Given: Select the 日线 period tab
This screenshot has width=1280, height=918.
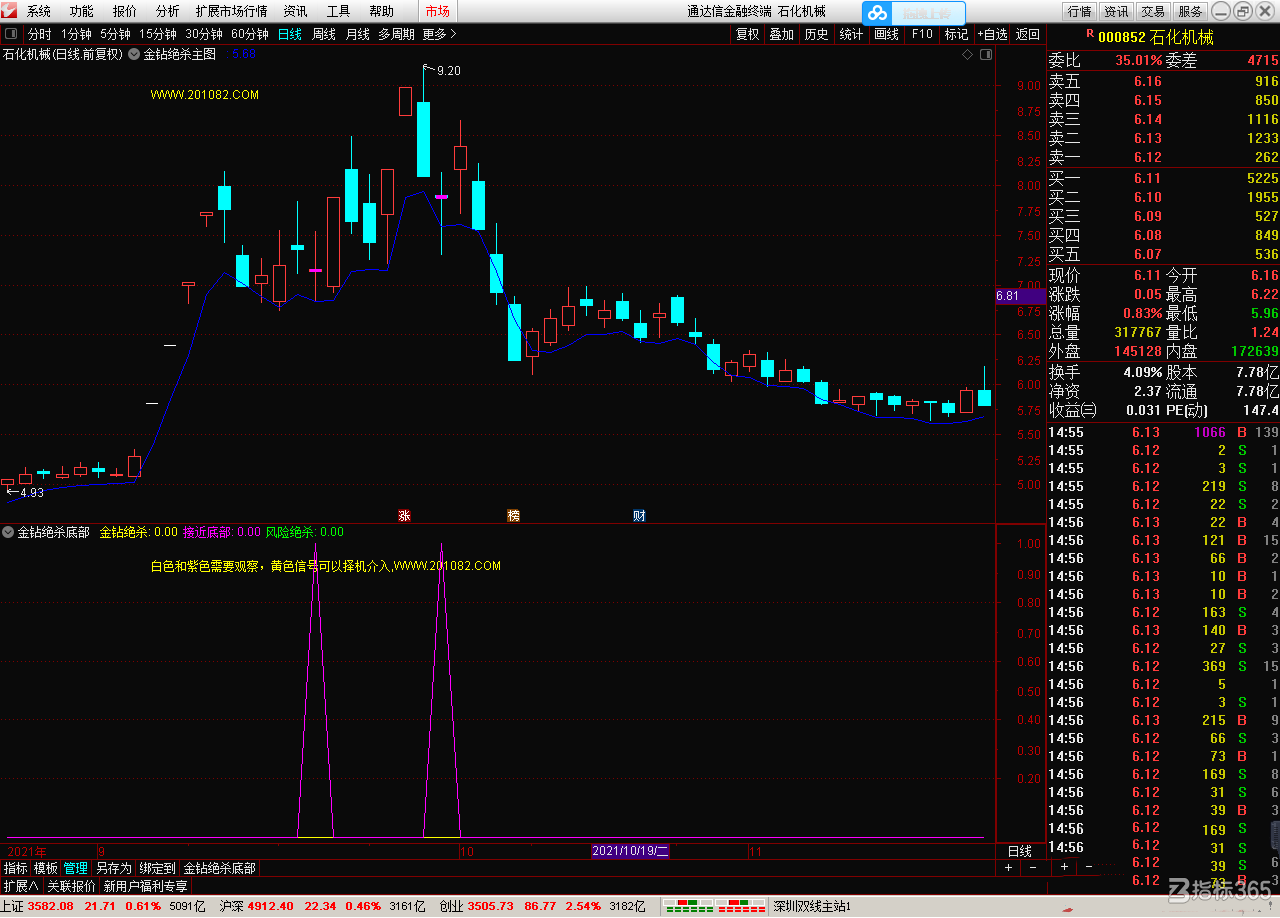Looking at the screenshot, I should [x=290, y=33].
